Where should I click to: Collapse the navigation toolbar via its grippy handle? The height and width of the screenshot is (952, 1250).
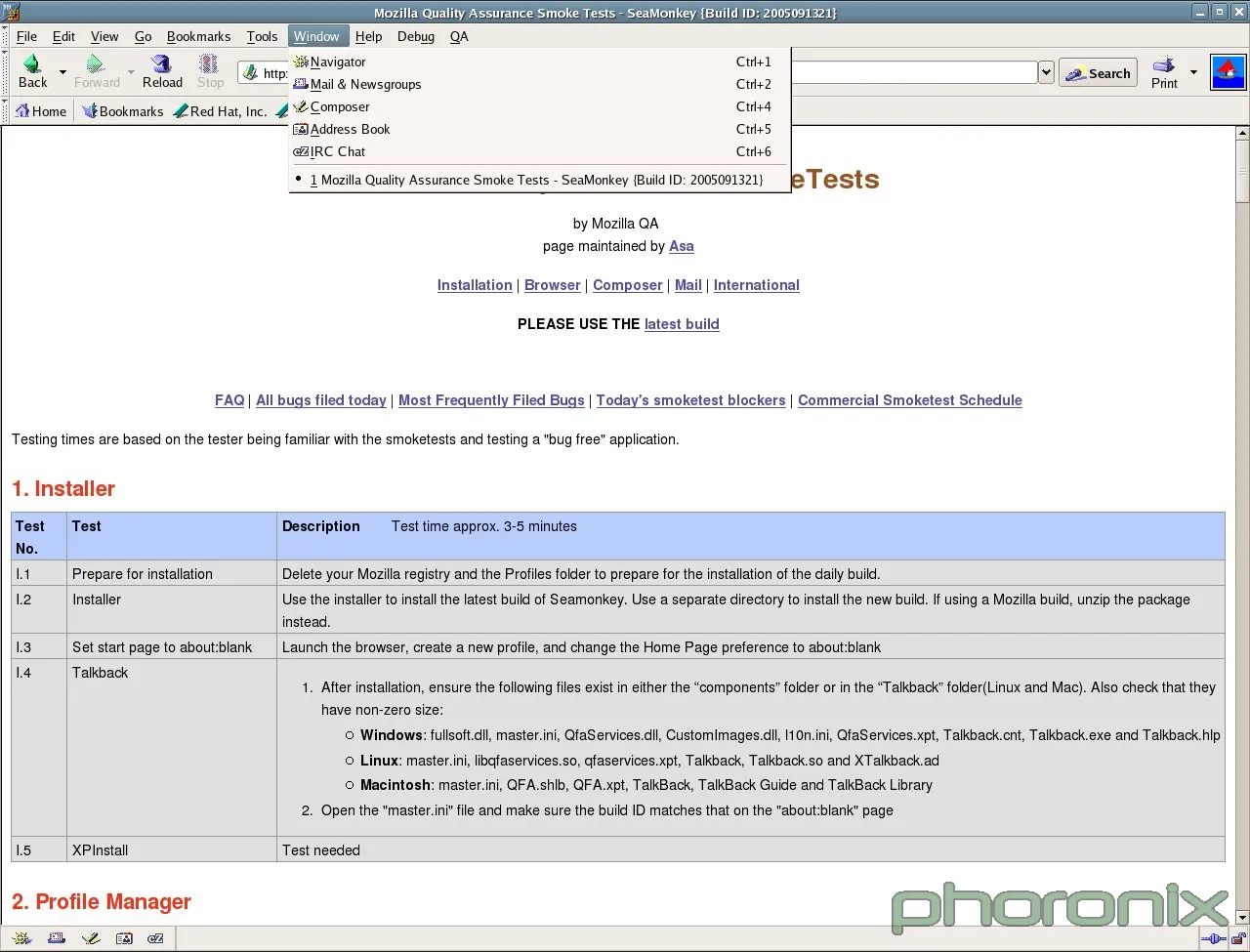click(6, 72)
